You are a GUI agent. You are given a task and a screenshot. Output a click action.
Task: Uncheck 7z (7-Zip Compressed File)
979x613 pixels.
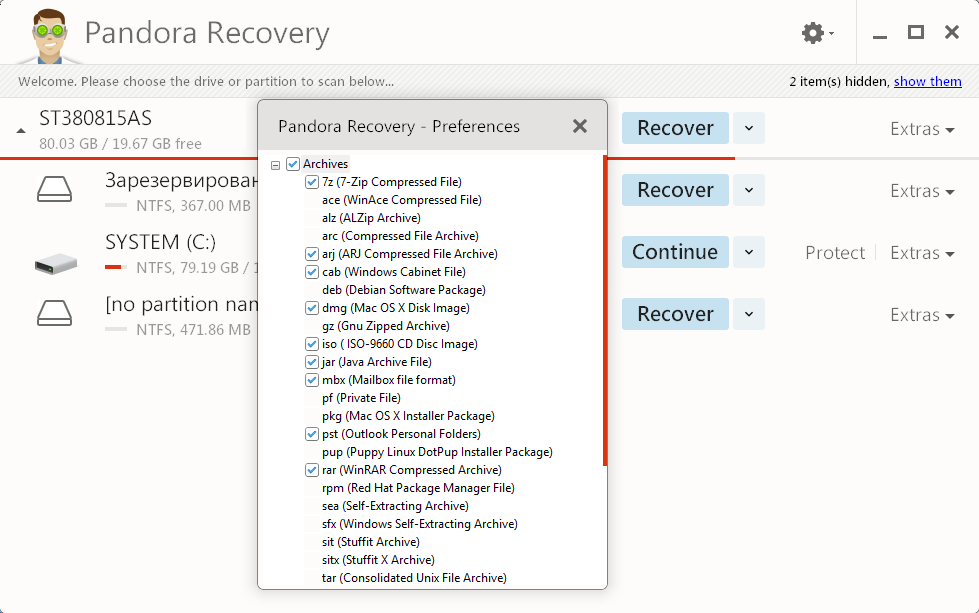click(312, 182)
